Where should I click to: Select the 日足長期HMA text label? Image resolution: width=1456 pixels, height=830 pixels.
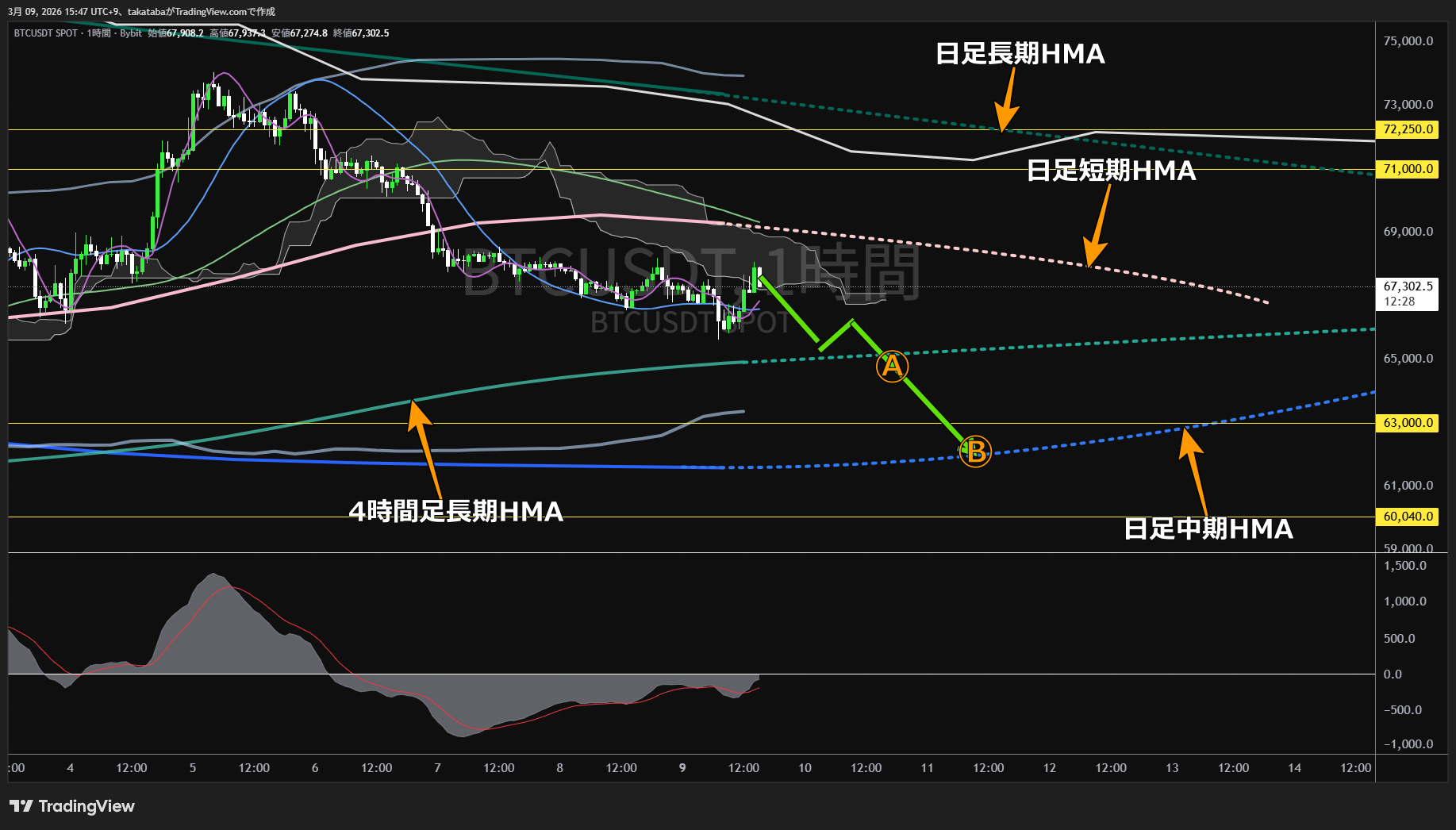click(x=1020, y=54)
